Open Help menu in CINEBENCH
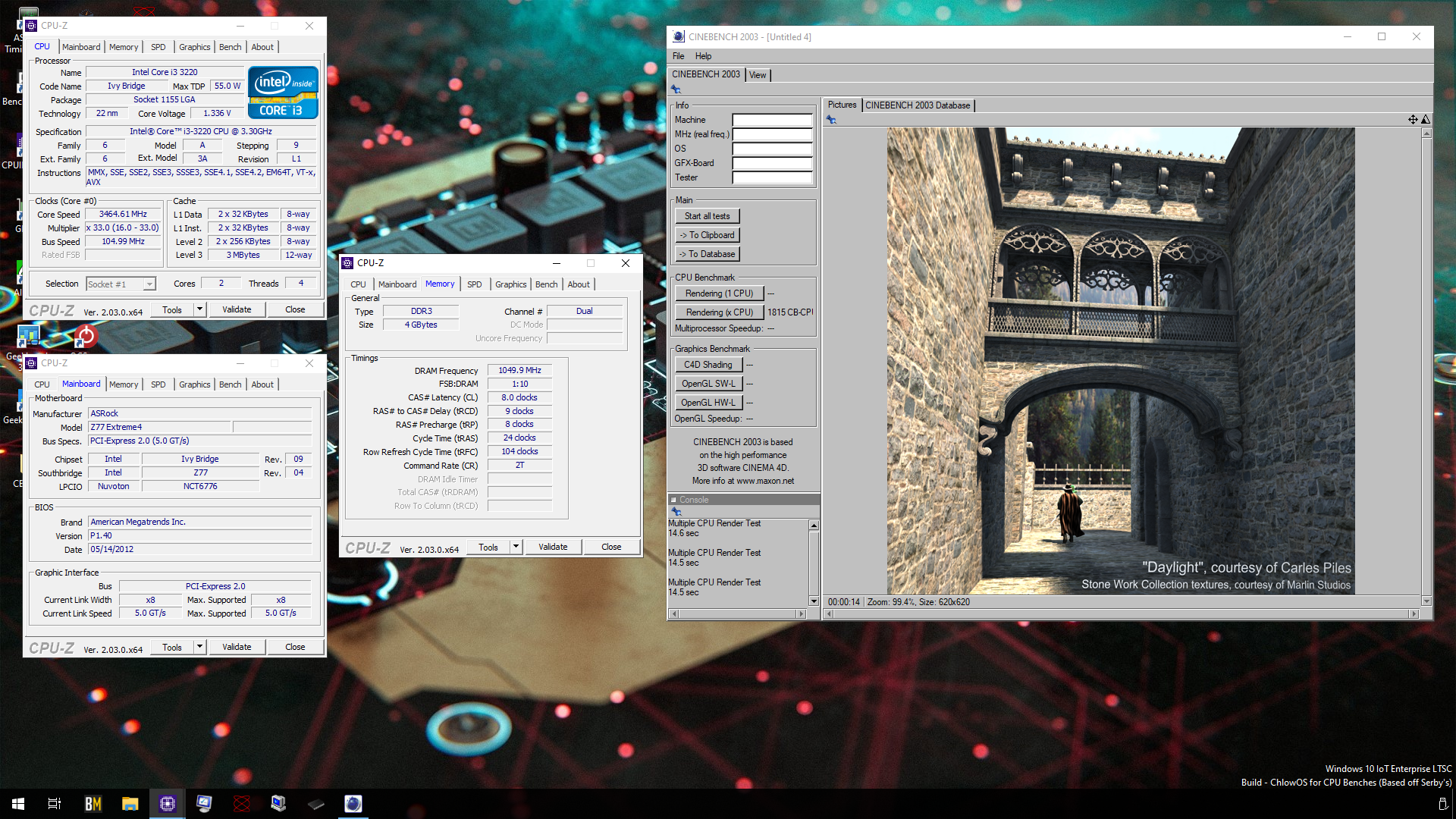 [703, 56]
